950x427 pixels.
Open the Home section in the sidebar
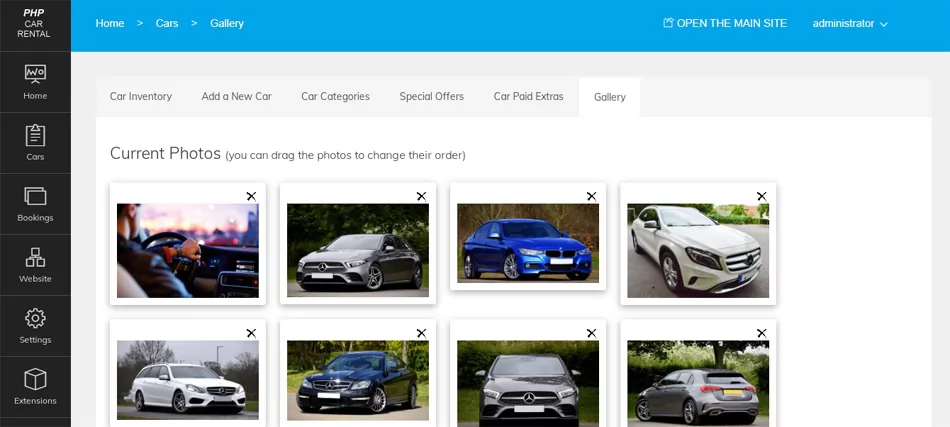[35, 82]
